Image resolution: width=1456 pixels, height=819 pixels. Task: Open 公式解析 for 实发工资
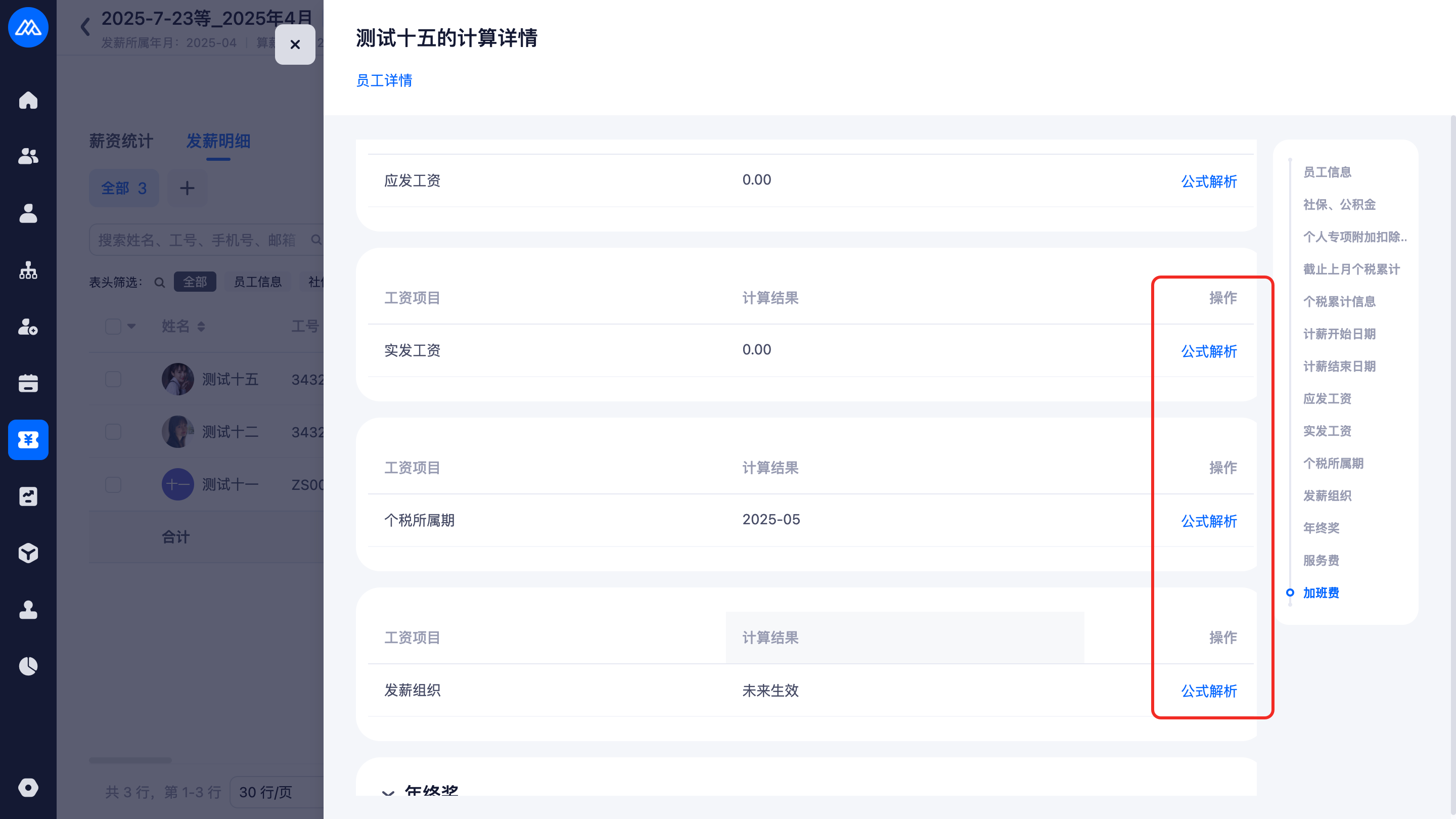[x=1209, y=351]
